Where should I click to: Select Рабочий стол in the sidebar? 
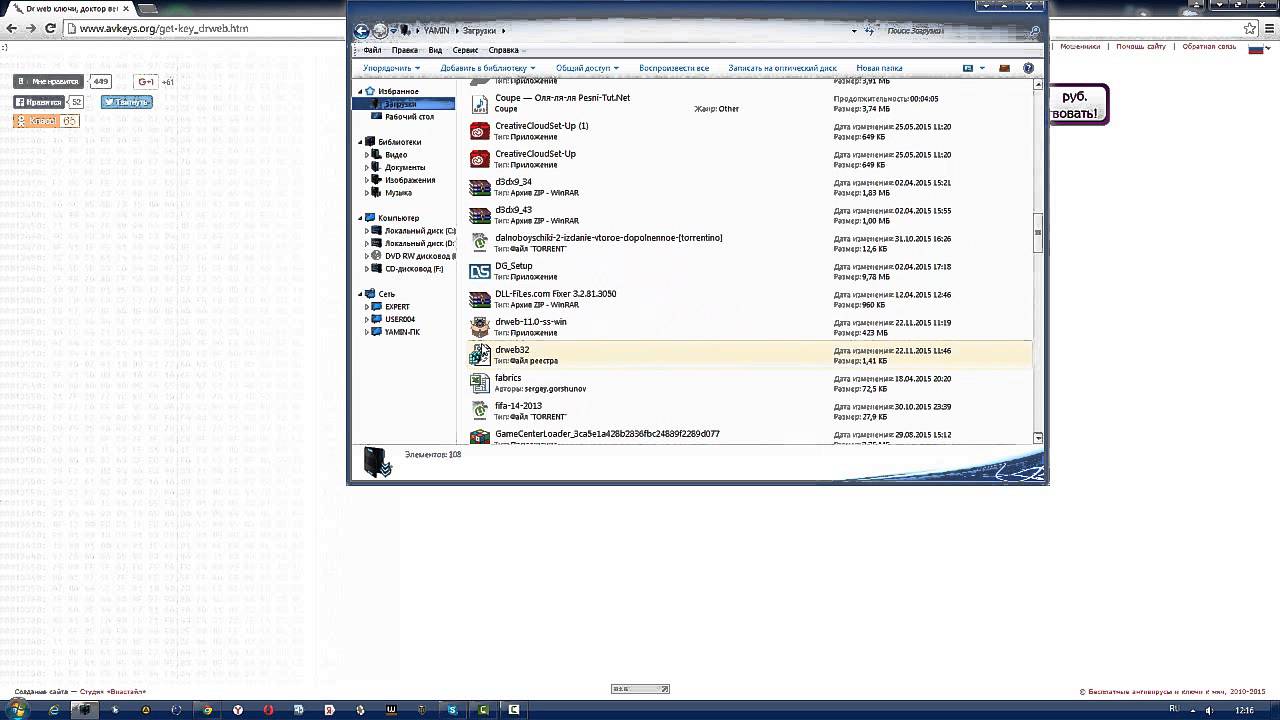tap(409, 116)
